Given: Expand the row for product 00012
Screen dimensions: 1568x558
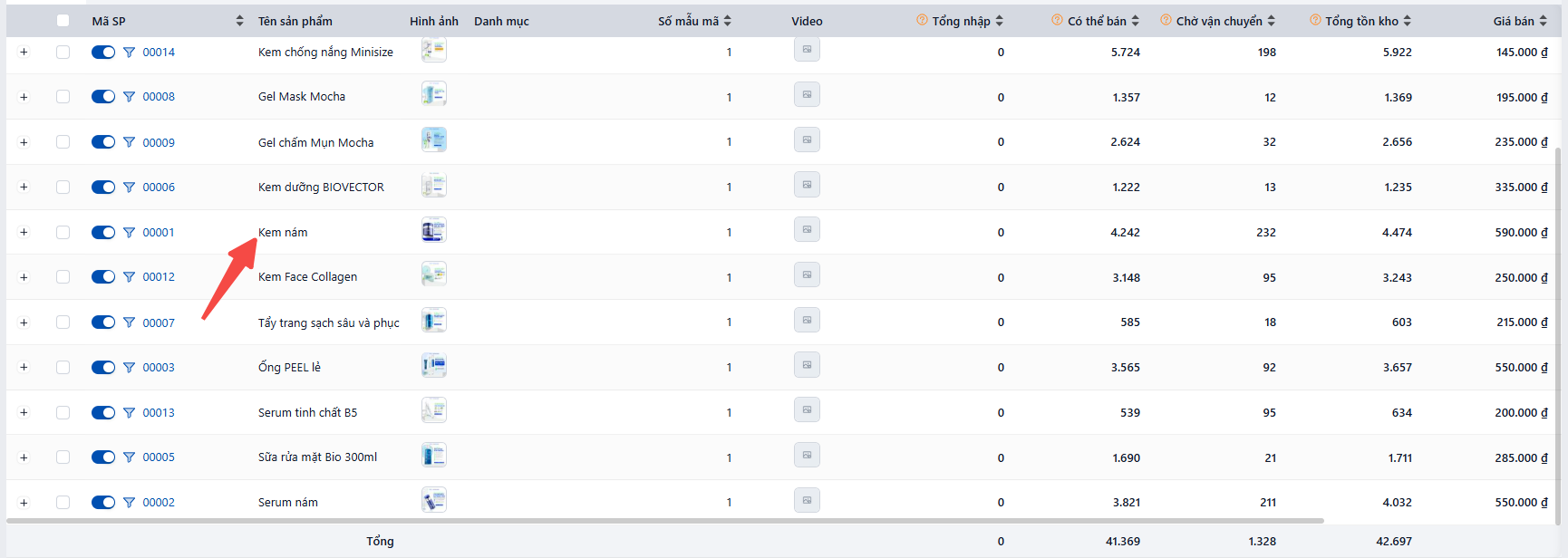Looking at the screenshot, I should (24, 277).
